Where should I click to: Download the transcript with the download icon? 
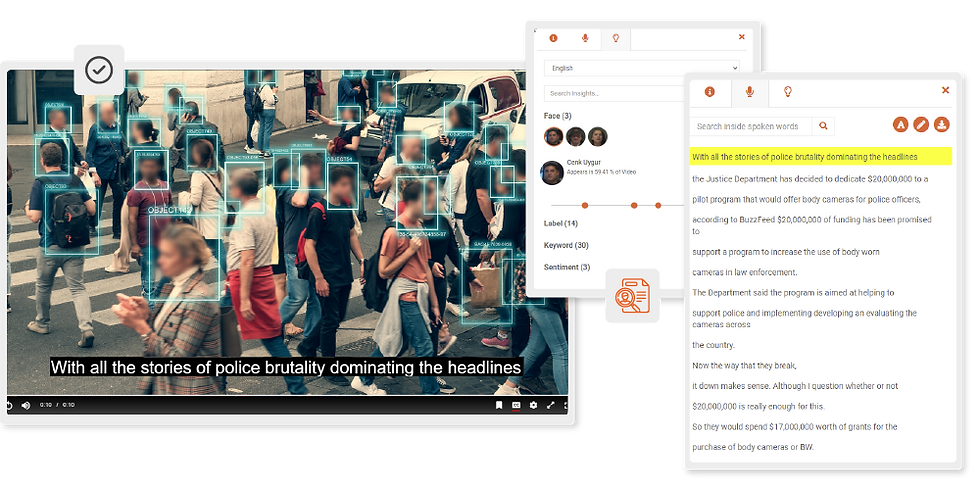(942, 124)
